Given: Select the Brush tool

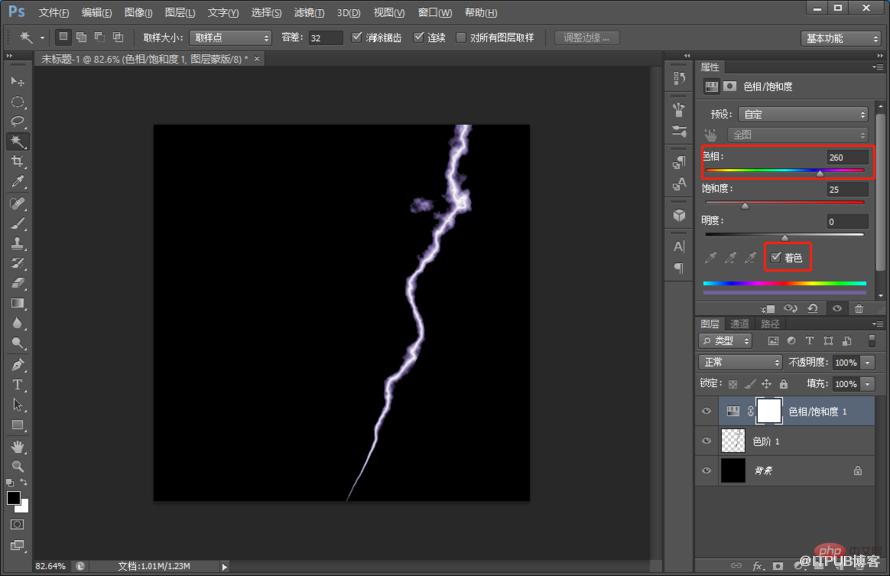Looking at the screenshot, I should 17,223.
